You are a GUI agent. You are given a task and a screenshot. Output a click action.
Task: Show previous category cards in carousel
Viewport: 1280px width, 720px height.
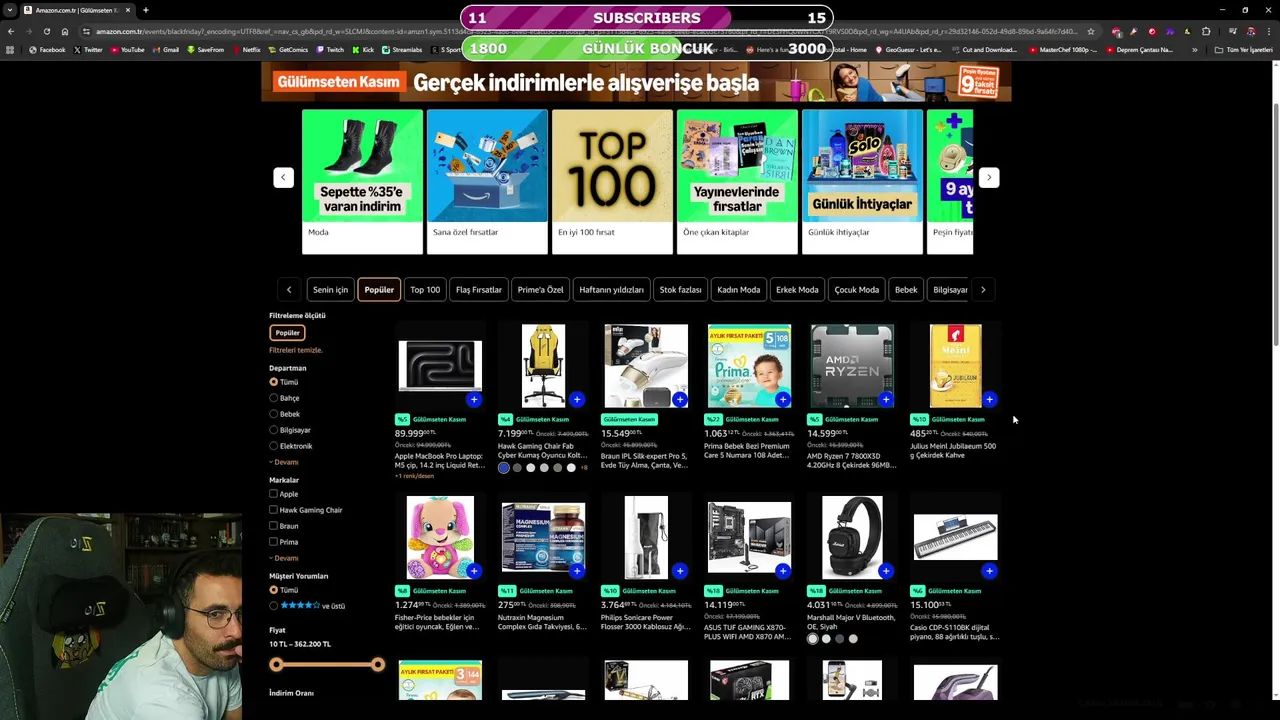[283, 177]
